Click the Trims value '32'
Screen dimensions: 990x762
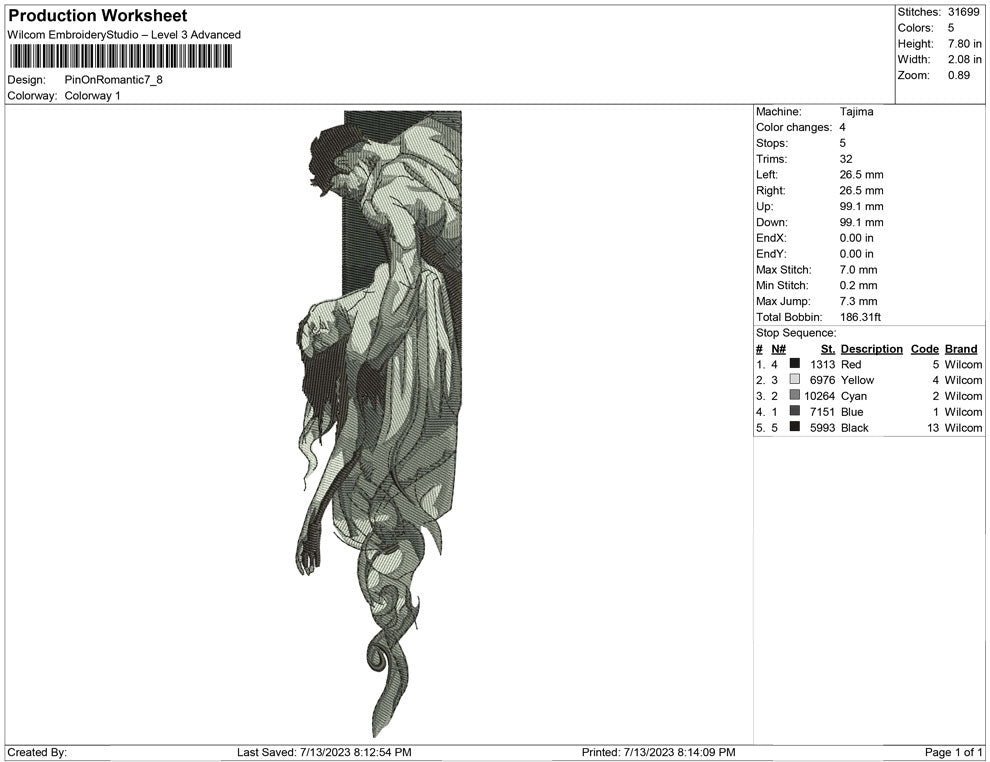846,159
